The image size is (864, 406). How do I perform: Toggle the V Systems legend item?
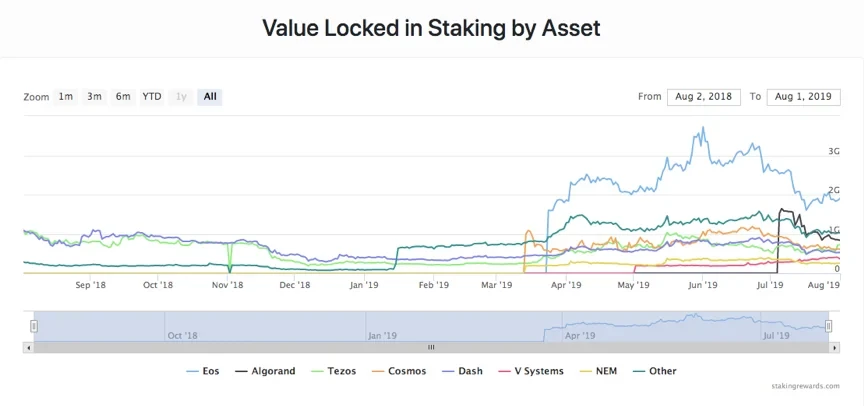coord(531,371)
